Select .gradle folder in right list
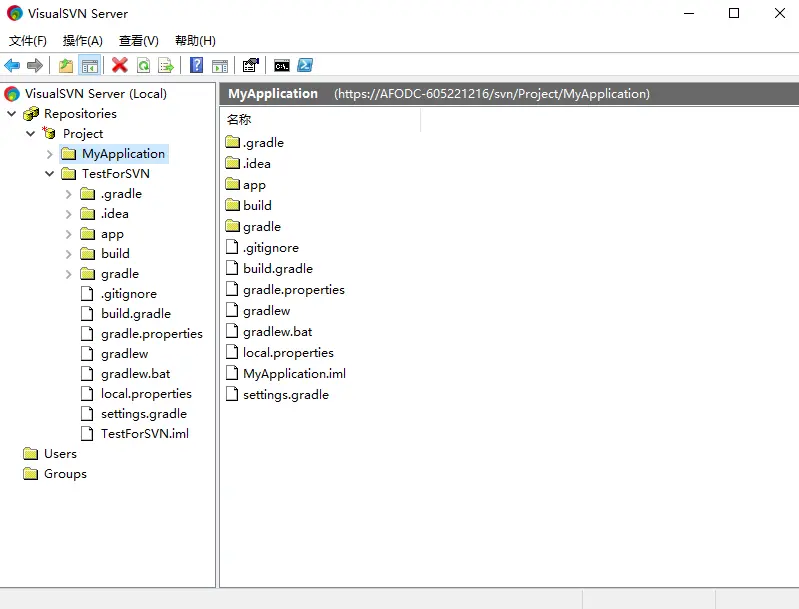The width and height of the screenshot is (799, 609). click(x=263, y=143)
